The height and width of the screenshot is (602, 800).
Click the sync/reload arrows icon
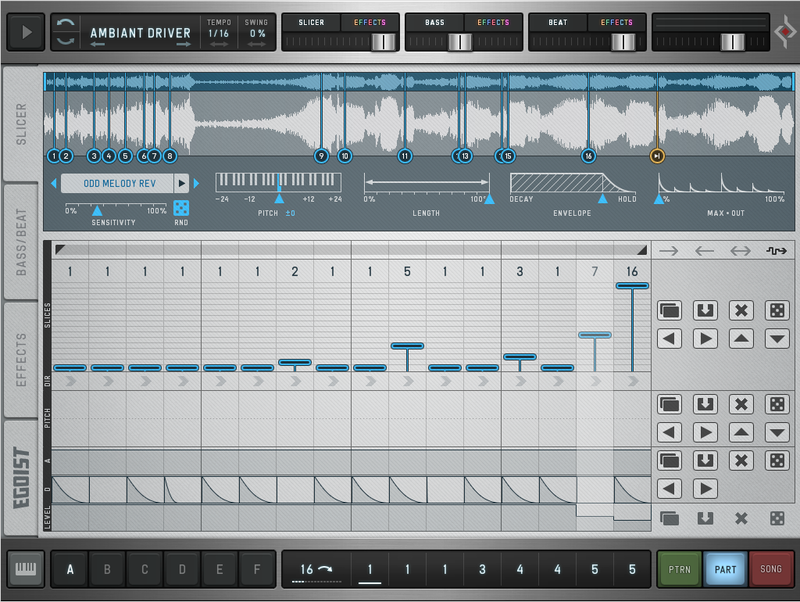click(65, 32)
